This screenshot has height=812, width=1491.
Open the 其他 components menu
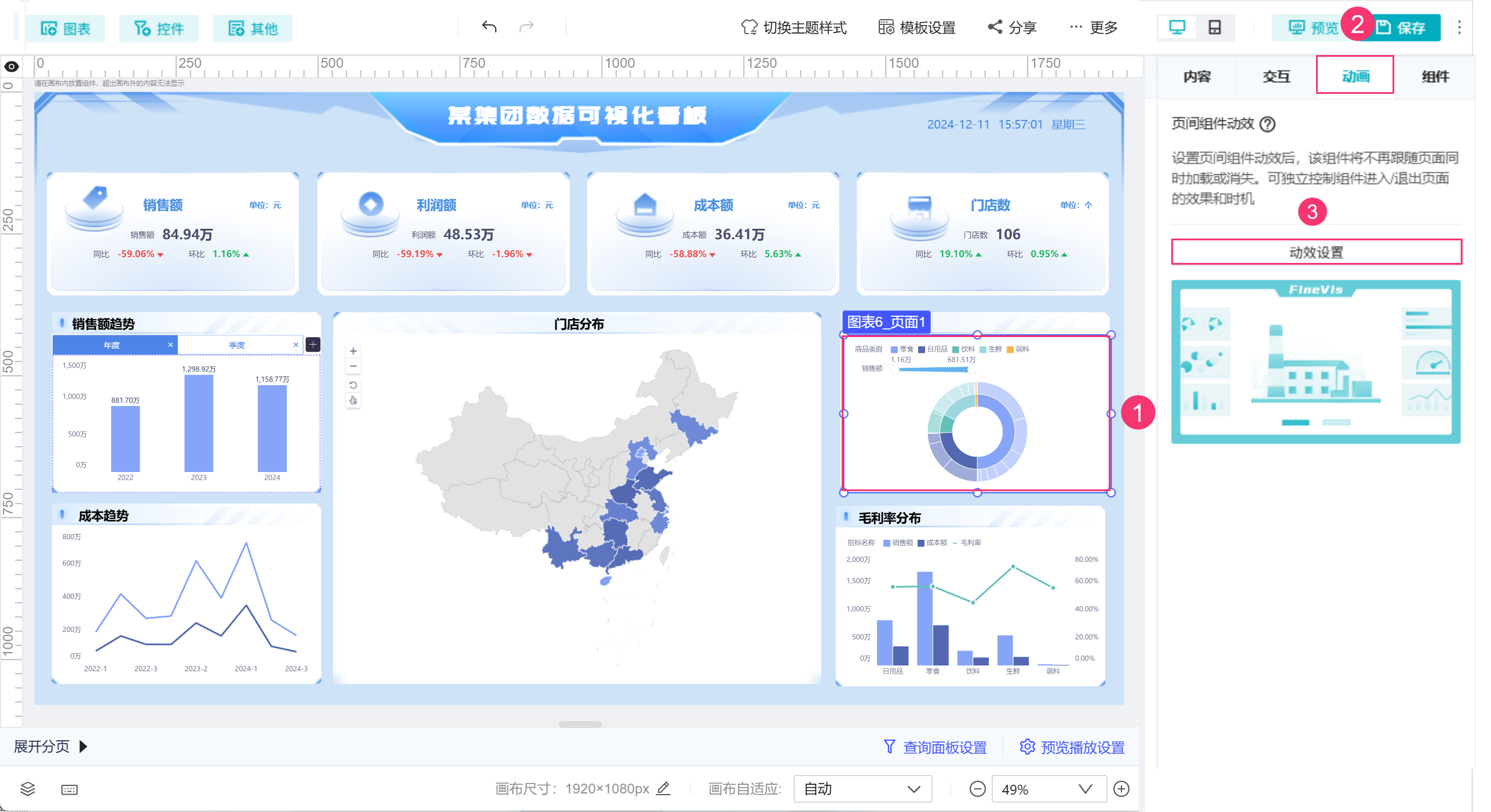253,28
